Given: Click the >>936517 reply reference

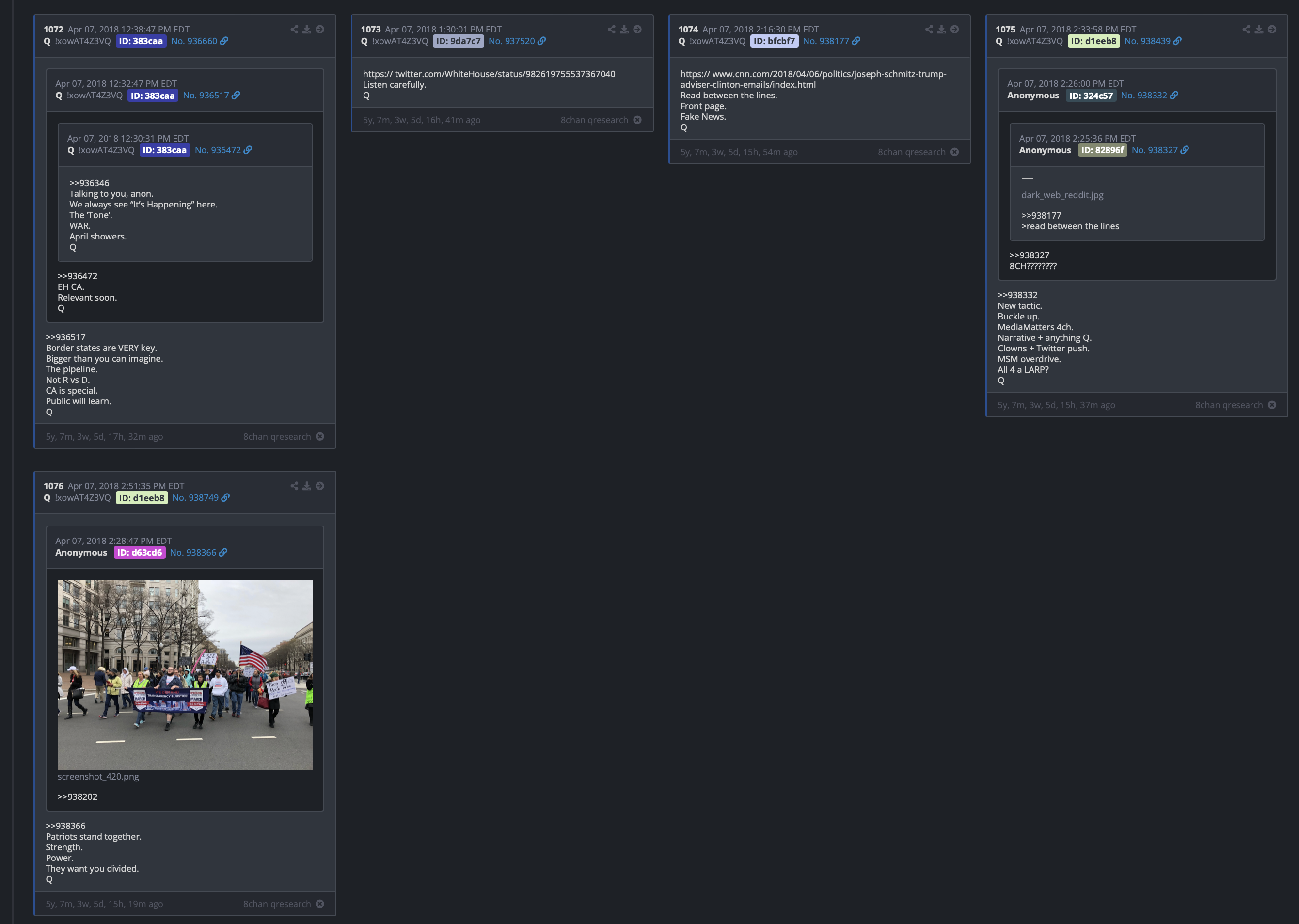Looking at the screenshot, I should (x=65, y=337).
